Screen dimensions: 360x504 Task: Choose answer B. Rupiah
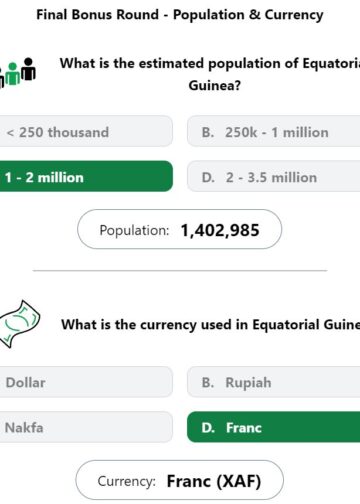coord(274,382)
